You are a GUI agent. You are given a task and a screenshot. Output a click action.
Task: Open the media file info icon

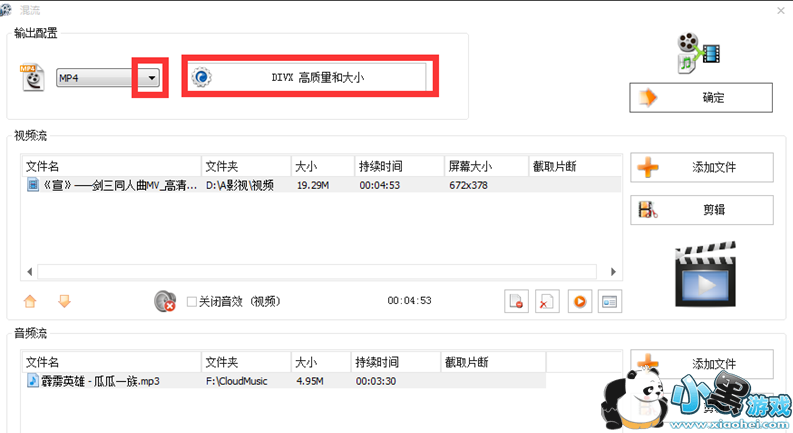(609, 301)
